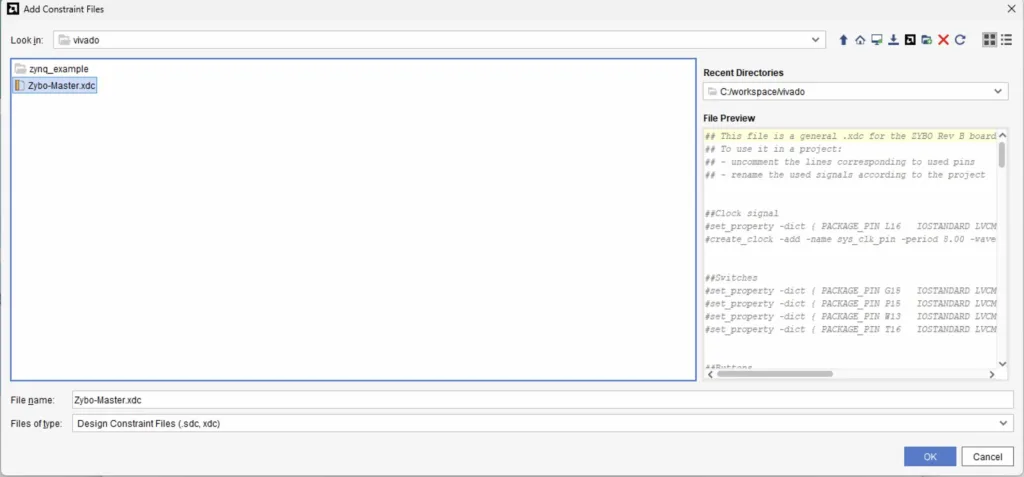Navigate to the desktop directory icon
1024x477 pixels.
pyautogui.click(x=877, y=40)
